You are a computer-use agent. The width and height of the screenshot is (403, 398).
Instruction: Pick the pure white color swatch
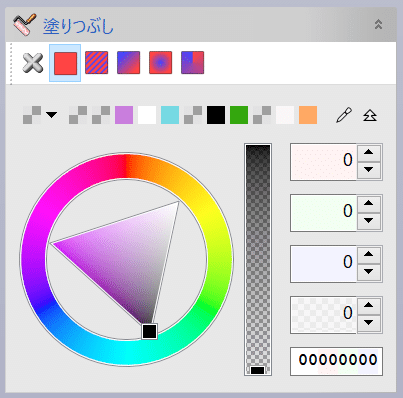(x=147, y=115)
